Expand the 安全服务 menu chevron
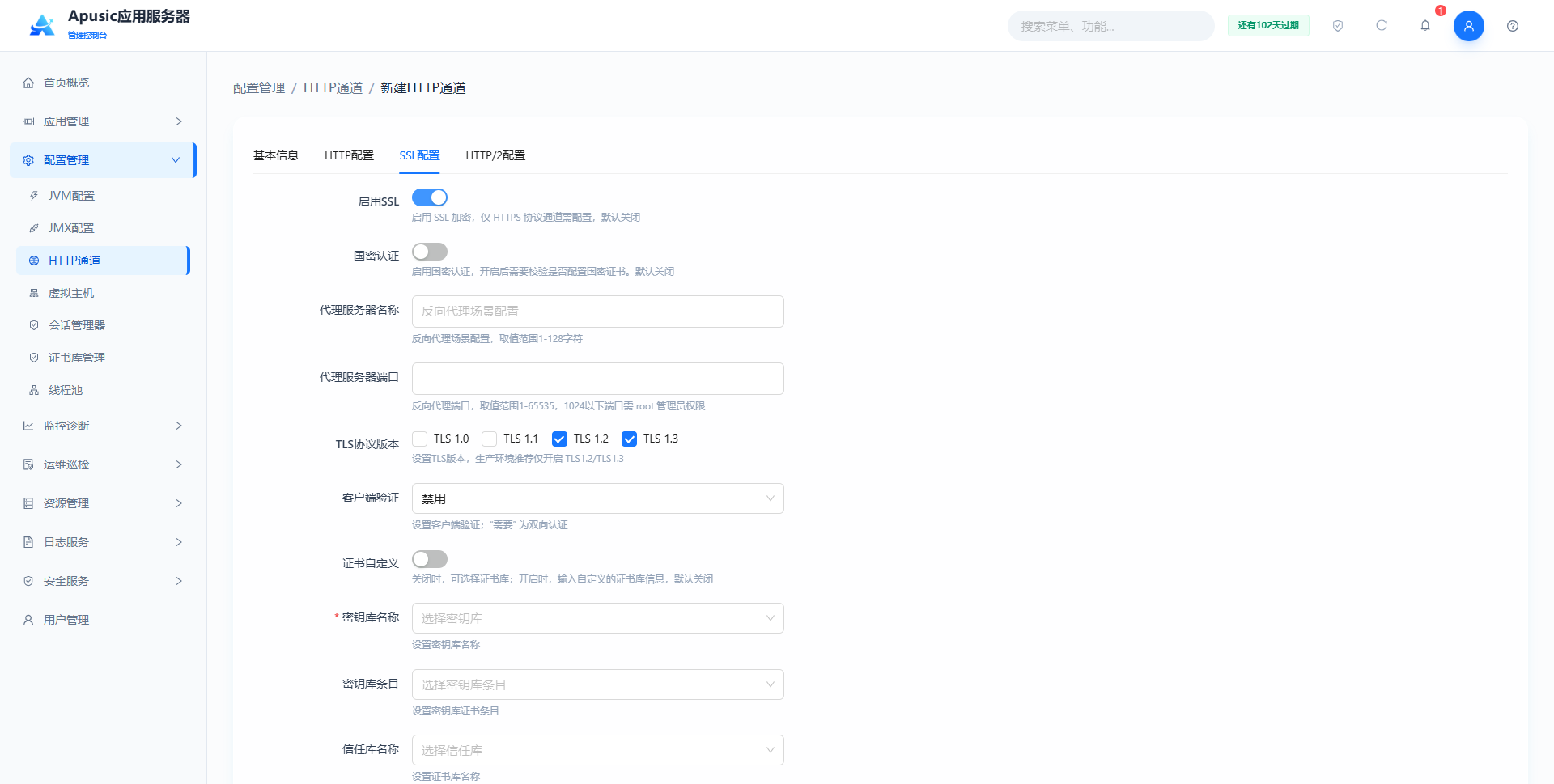The width and height of the screenshot is (1554, 784). click(x=179, y=581)
